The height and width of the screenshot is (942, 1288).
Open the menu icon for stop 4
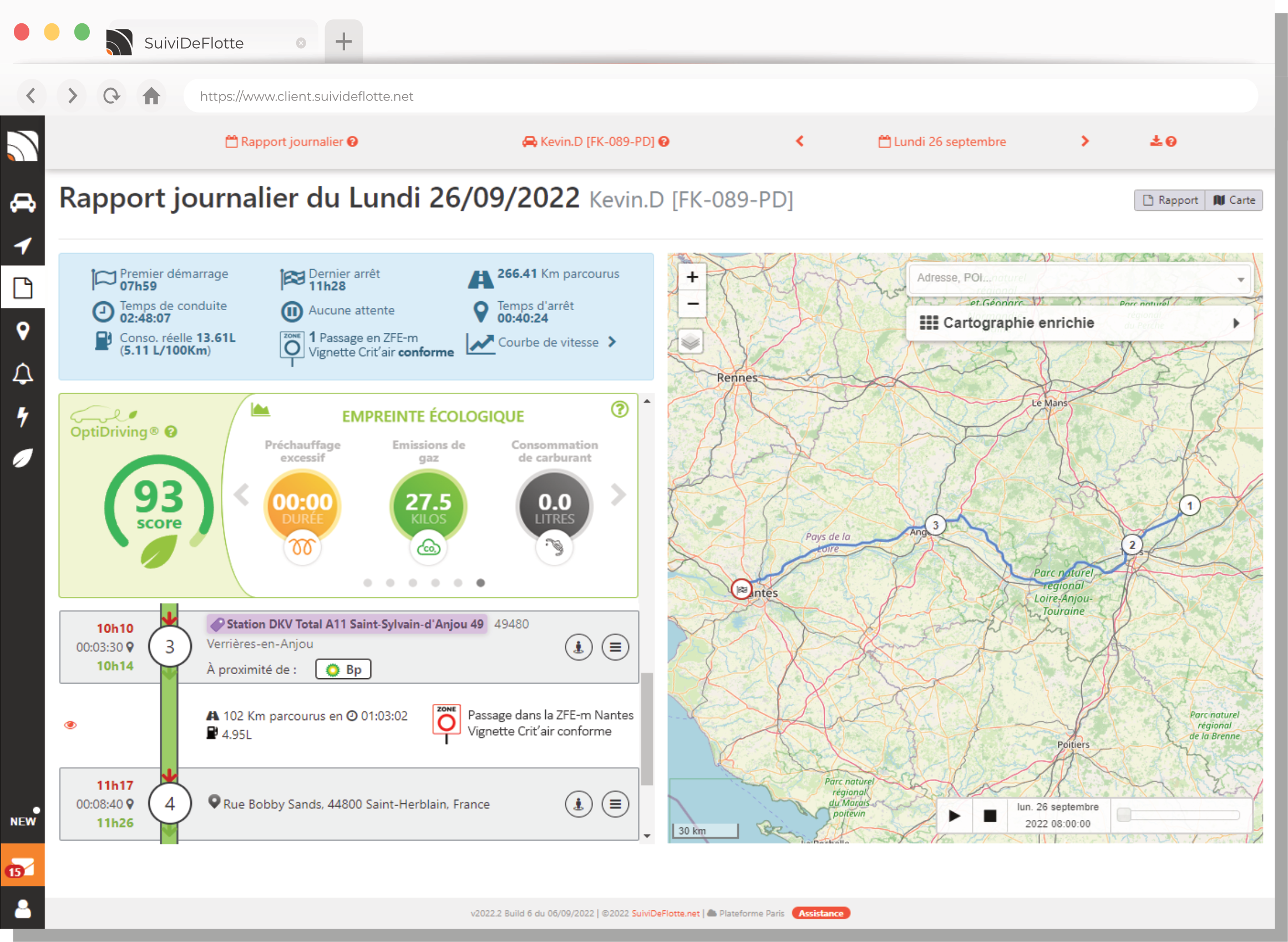615,804
